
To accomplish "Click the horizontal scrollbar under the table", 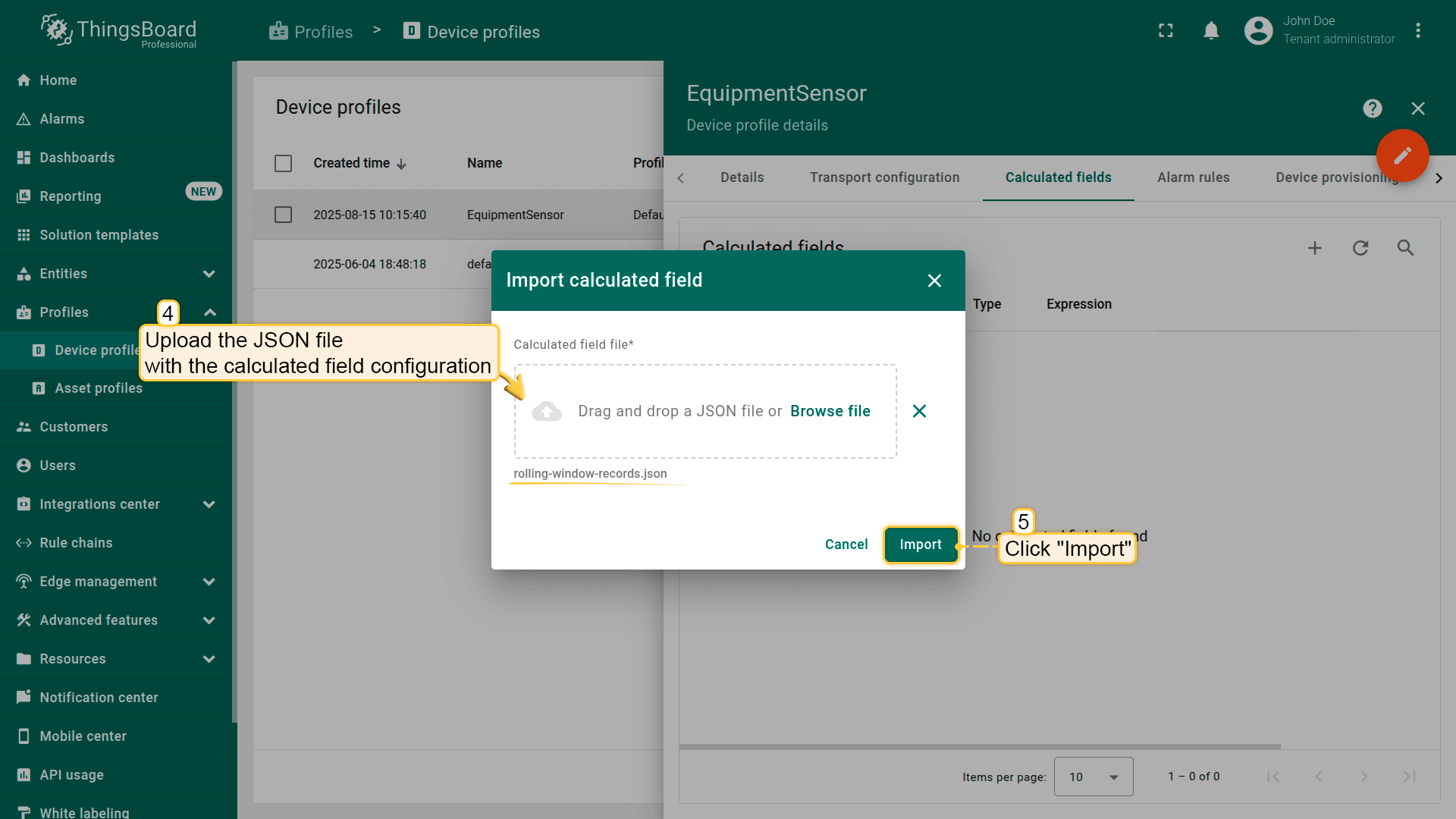I will 979,746.
